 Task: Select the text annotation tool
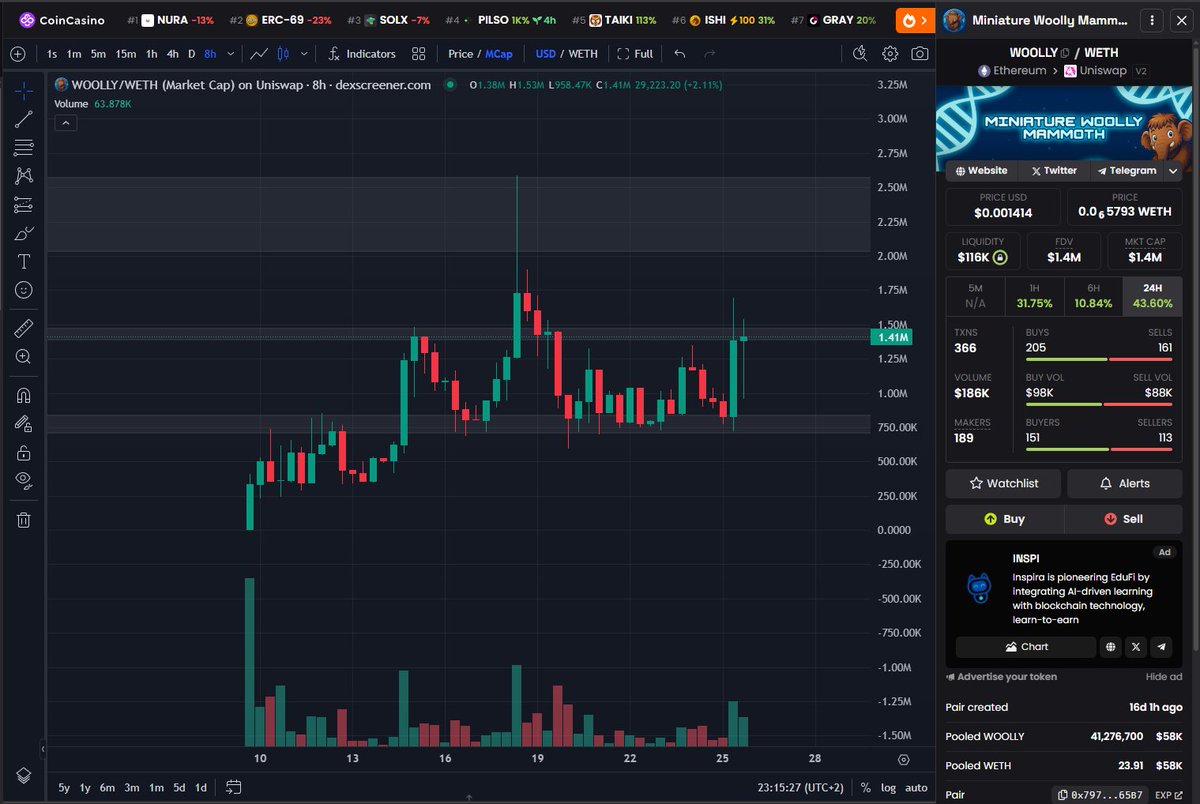pyautogui.click(x=24, y=262)
